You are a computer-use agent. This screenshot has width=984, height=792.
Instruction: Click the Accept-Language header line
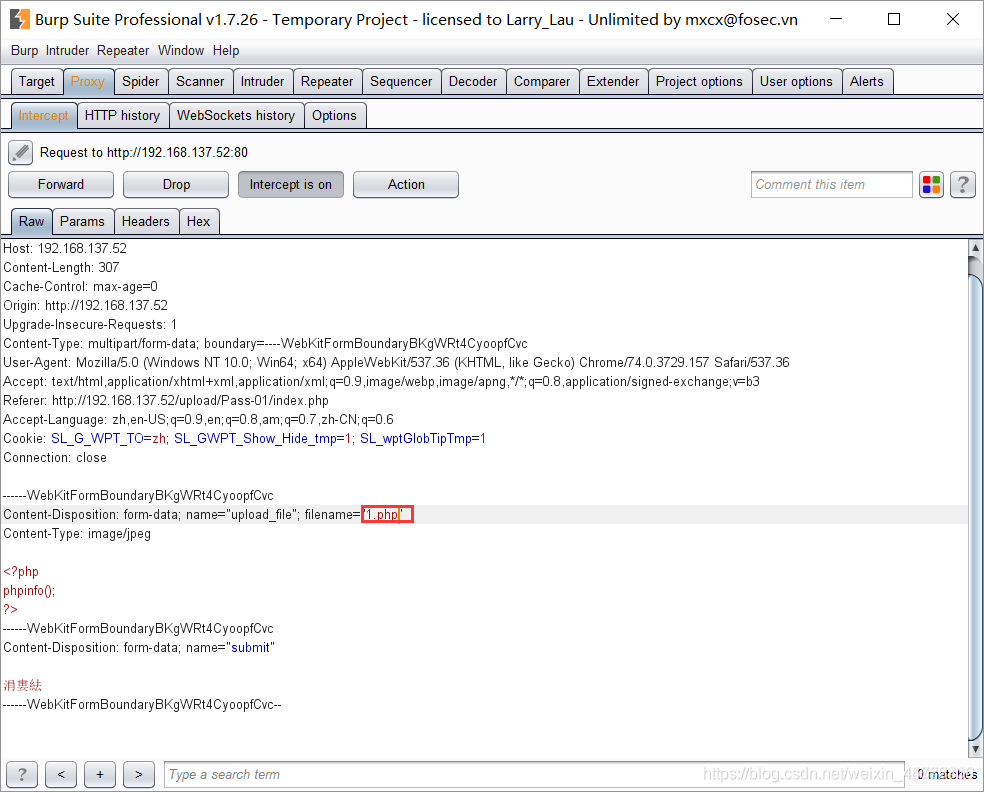point(199,419)
